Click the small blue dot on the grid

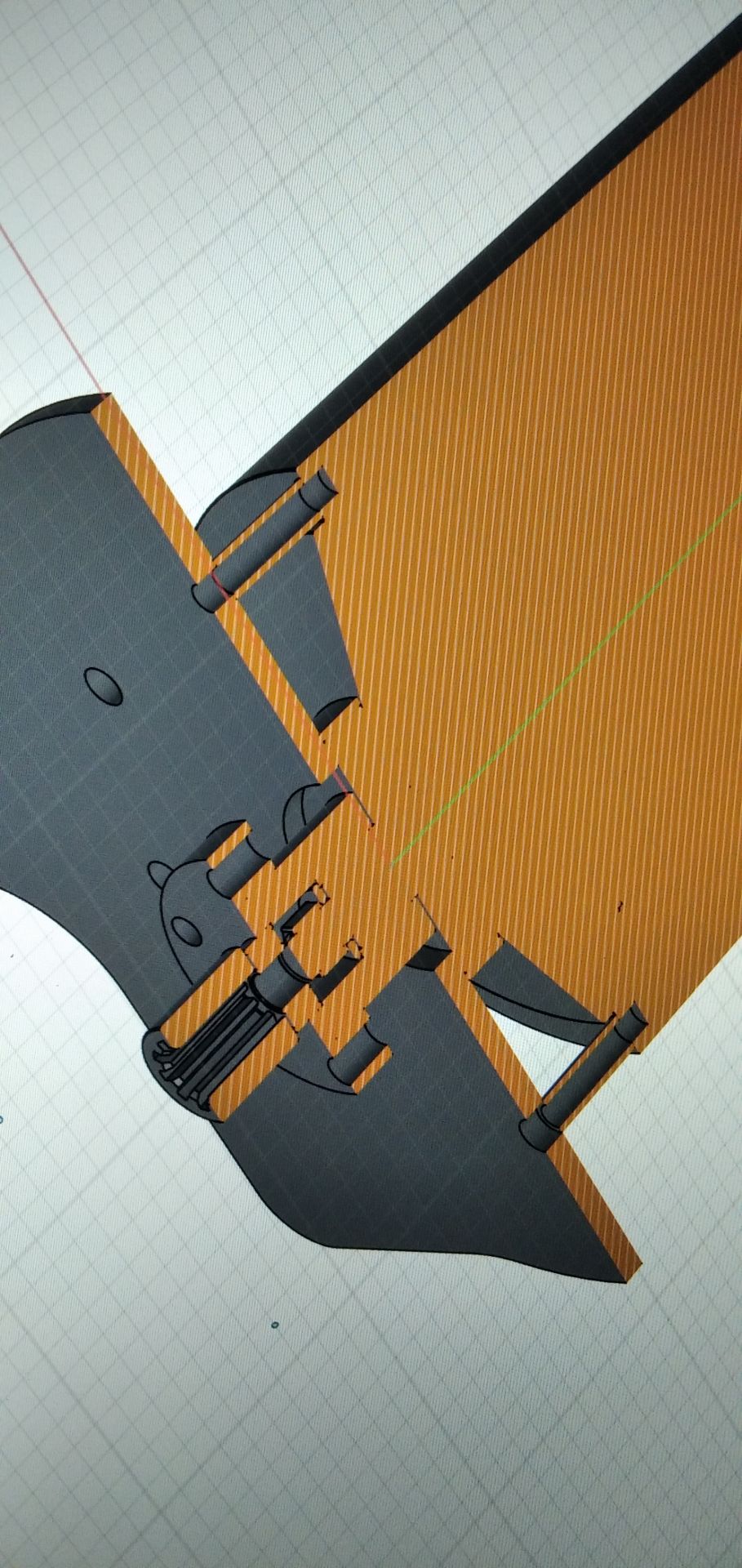coord(275,1324)
